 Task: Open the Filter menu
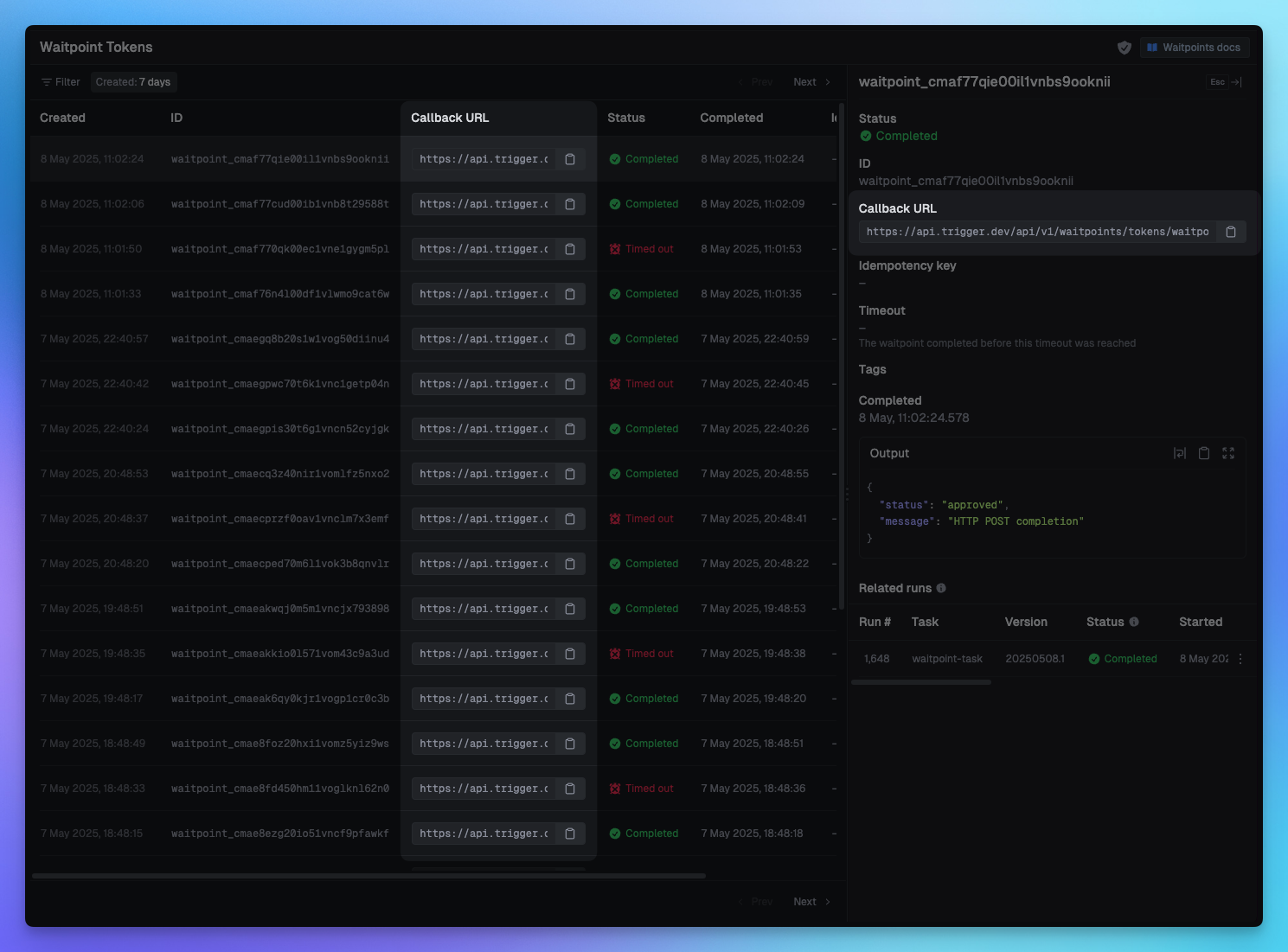click(61, 82)
